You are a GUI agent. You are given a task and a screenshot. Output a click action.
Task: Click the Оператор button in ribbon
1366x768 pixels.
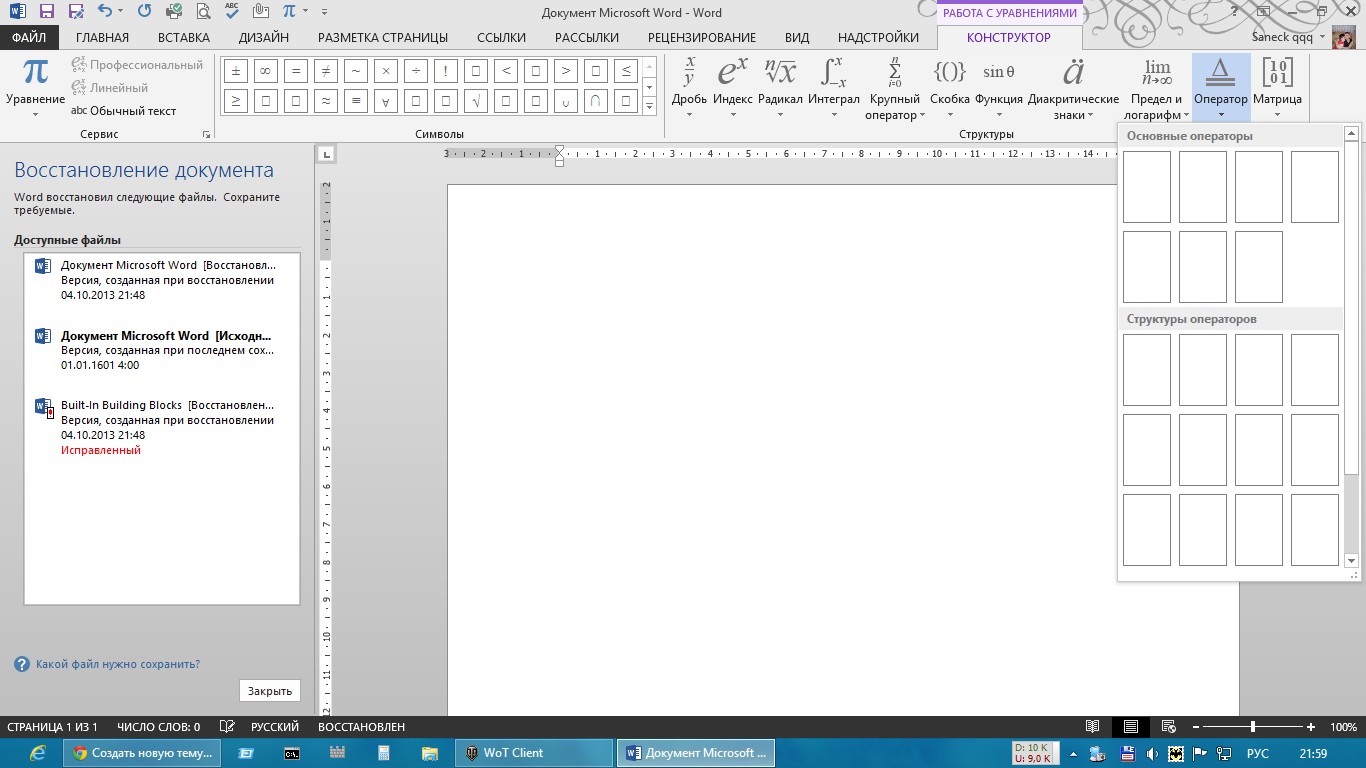pyautogui.click(x=1221, y=89)
